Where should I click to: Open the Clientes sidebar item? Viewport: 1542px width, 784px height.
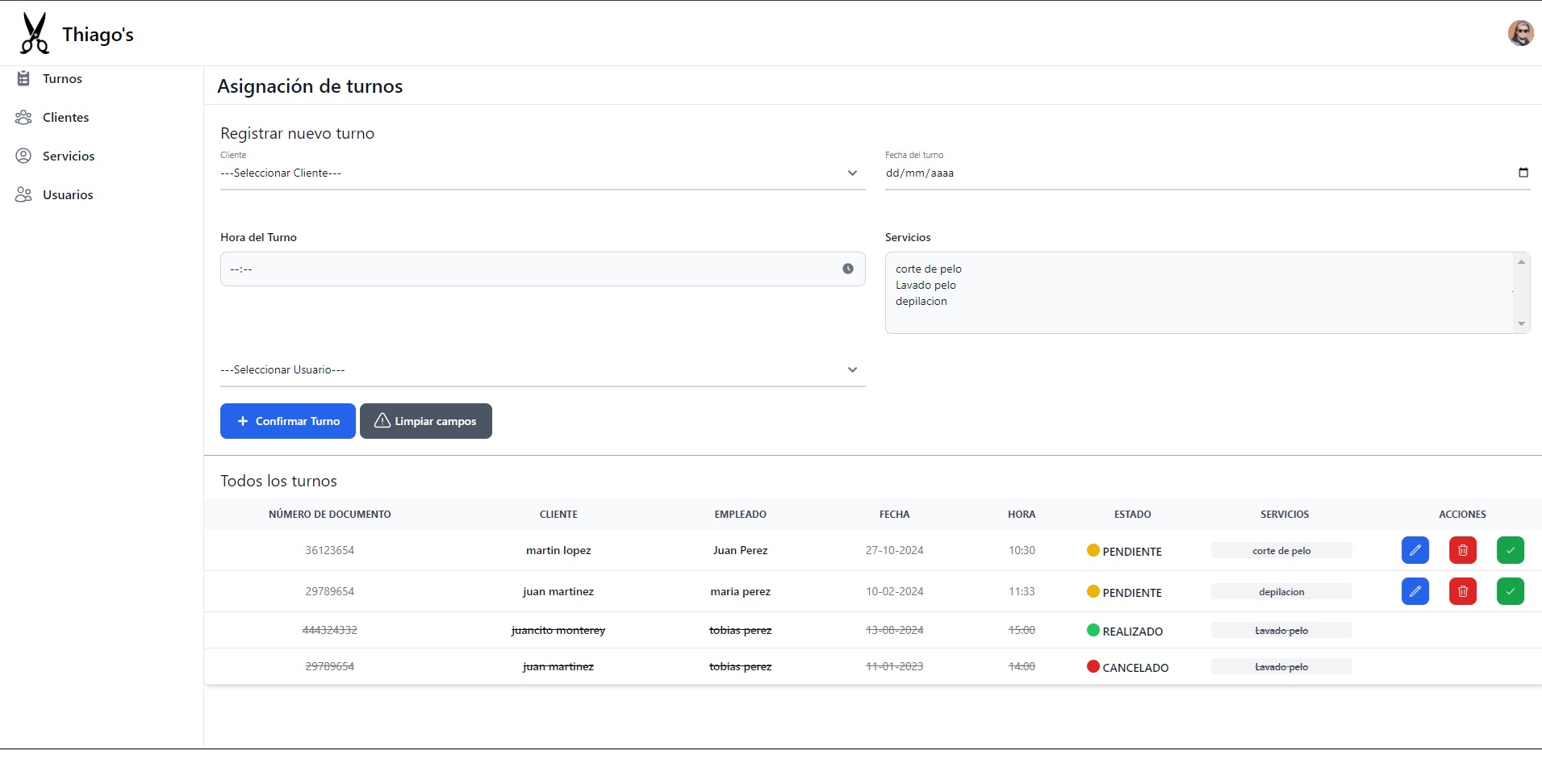coord(65,117)
